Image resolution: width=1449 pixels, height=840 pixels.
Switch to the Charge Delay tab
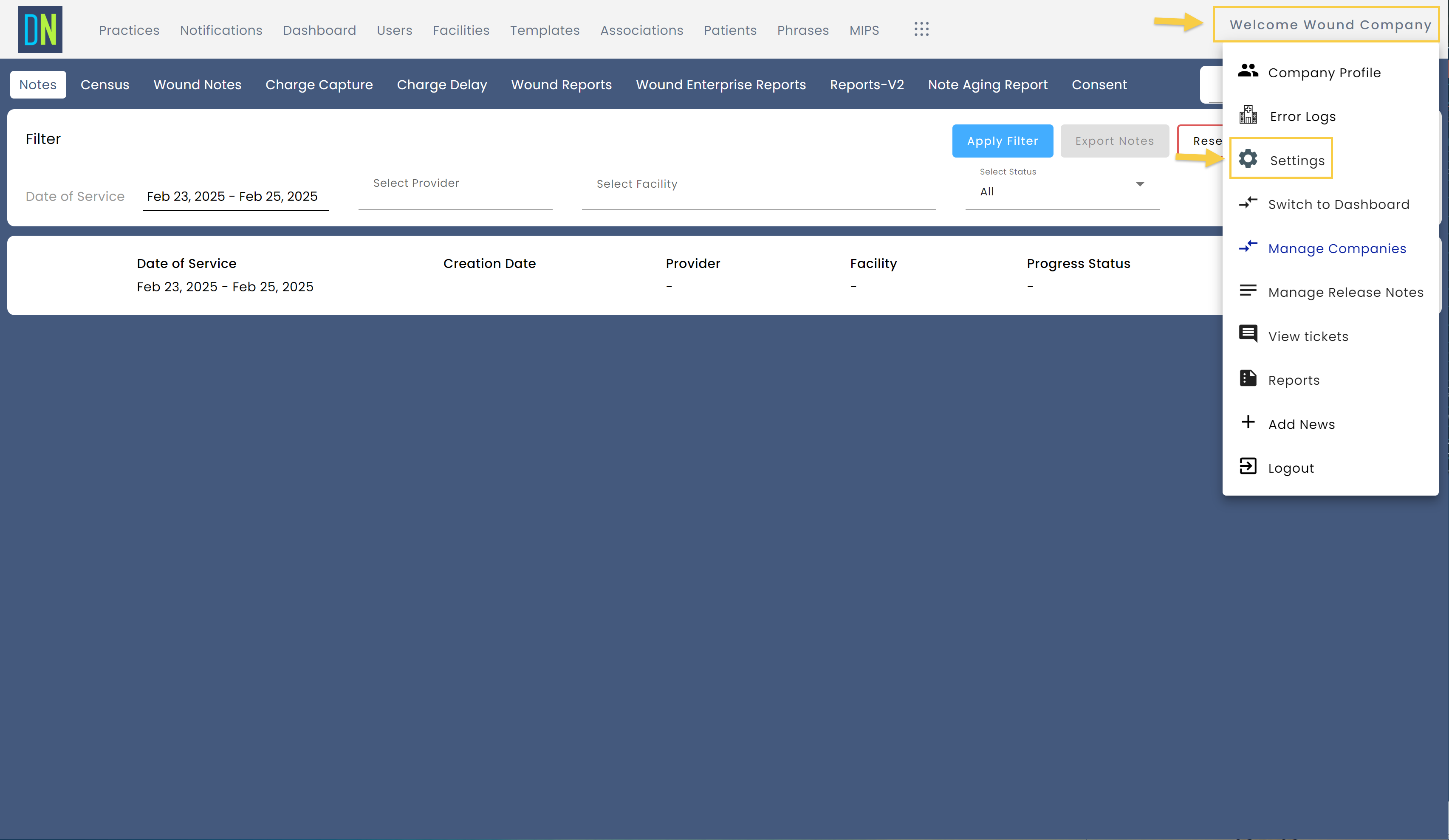442,85
